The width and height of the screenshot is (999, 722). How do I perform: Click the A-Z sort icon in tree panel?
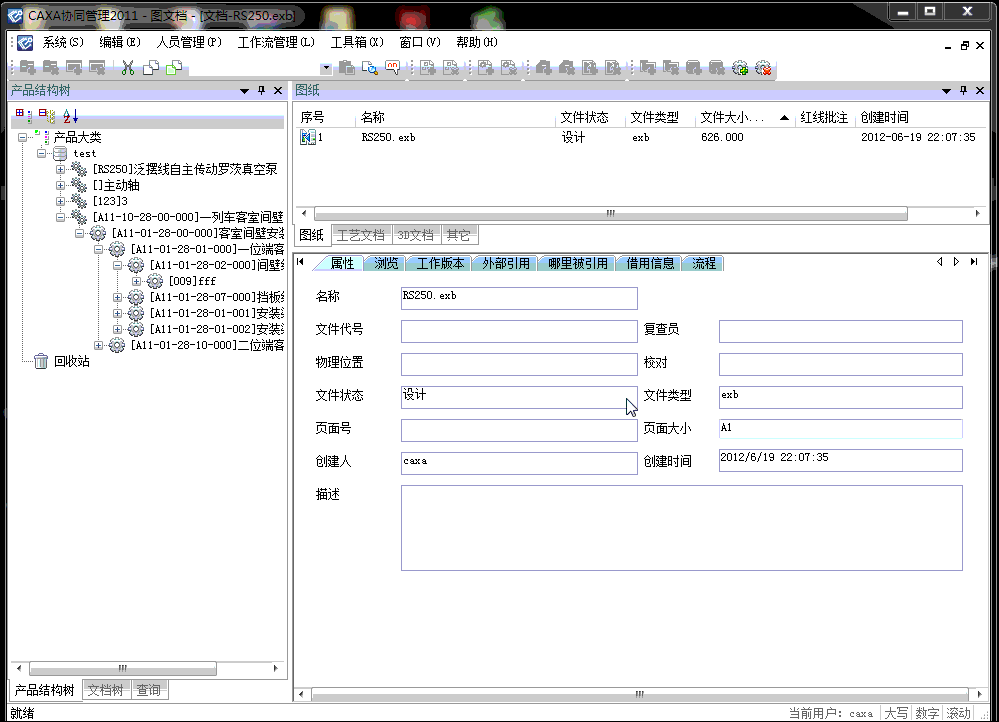(x=70, y=116)
